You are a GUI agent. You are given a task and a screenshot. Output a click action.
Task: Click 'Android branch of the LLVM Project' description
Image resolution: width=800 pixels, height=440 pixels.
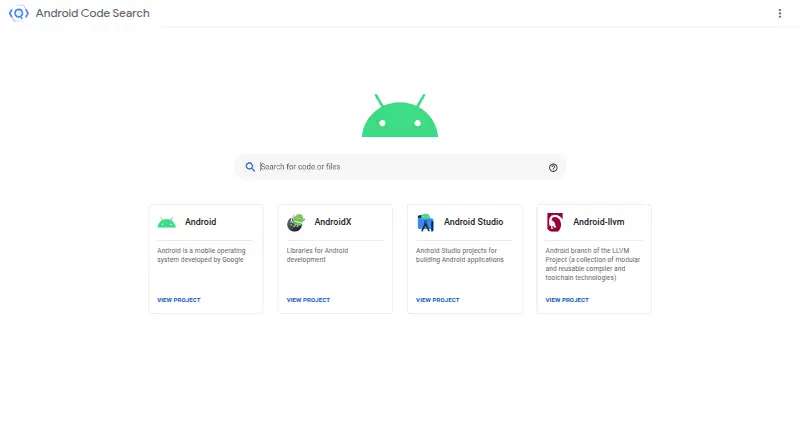click(x=592, y=264)
